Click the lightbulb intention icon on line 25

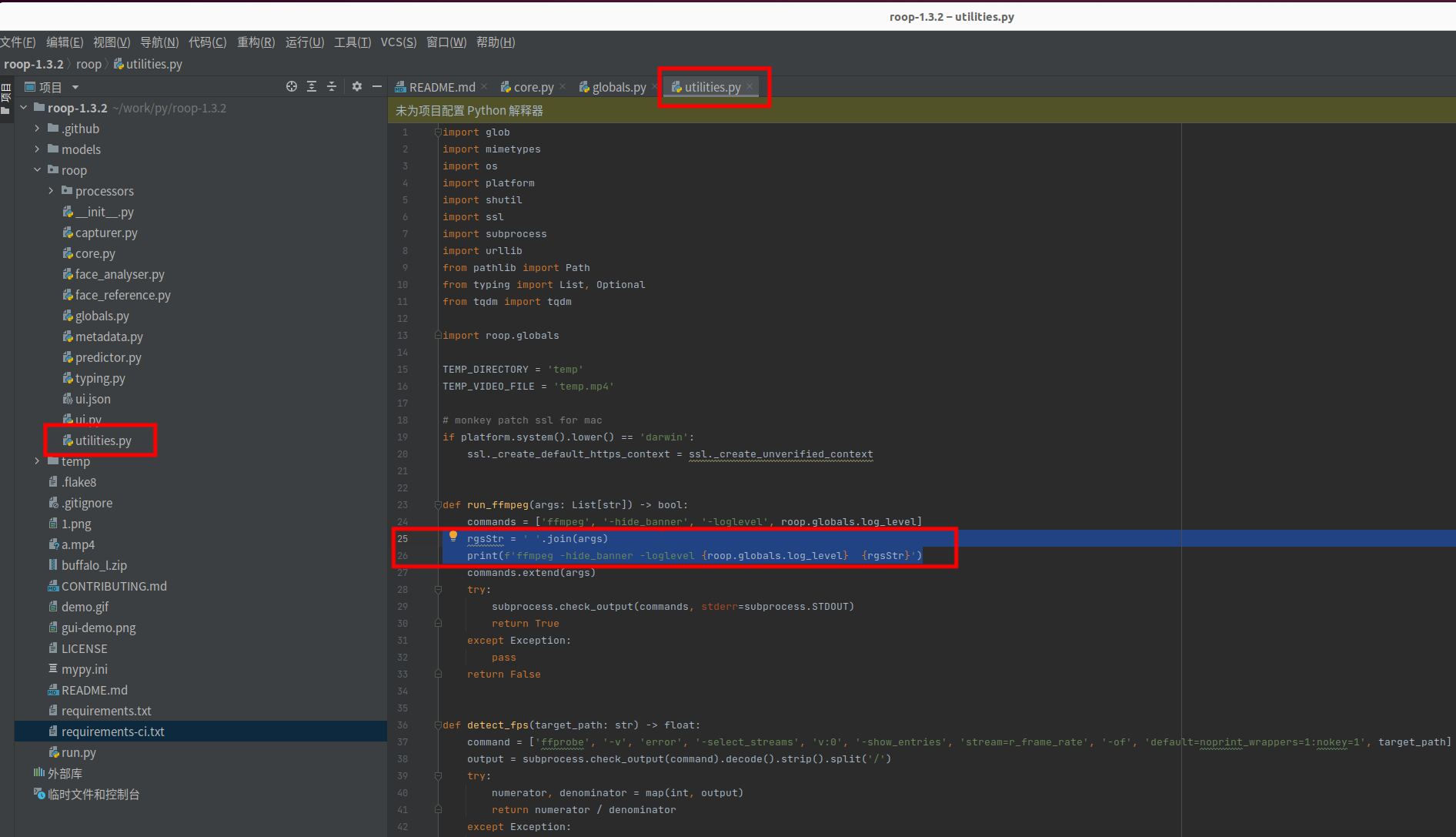coord(453,537)
